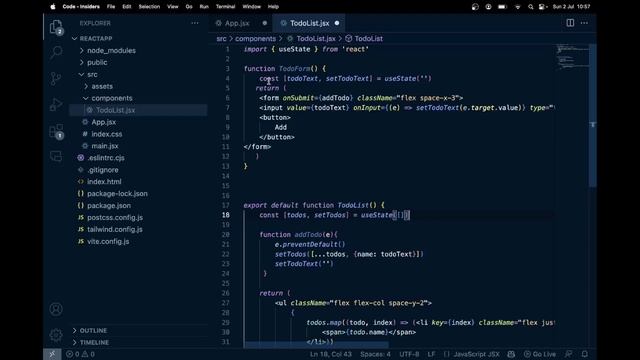Open .eslintrc.cjs file
This screenshot has width=640, height=360.
139,158
